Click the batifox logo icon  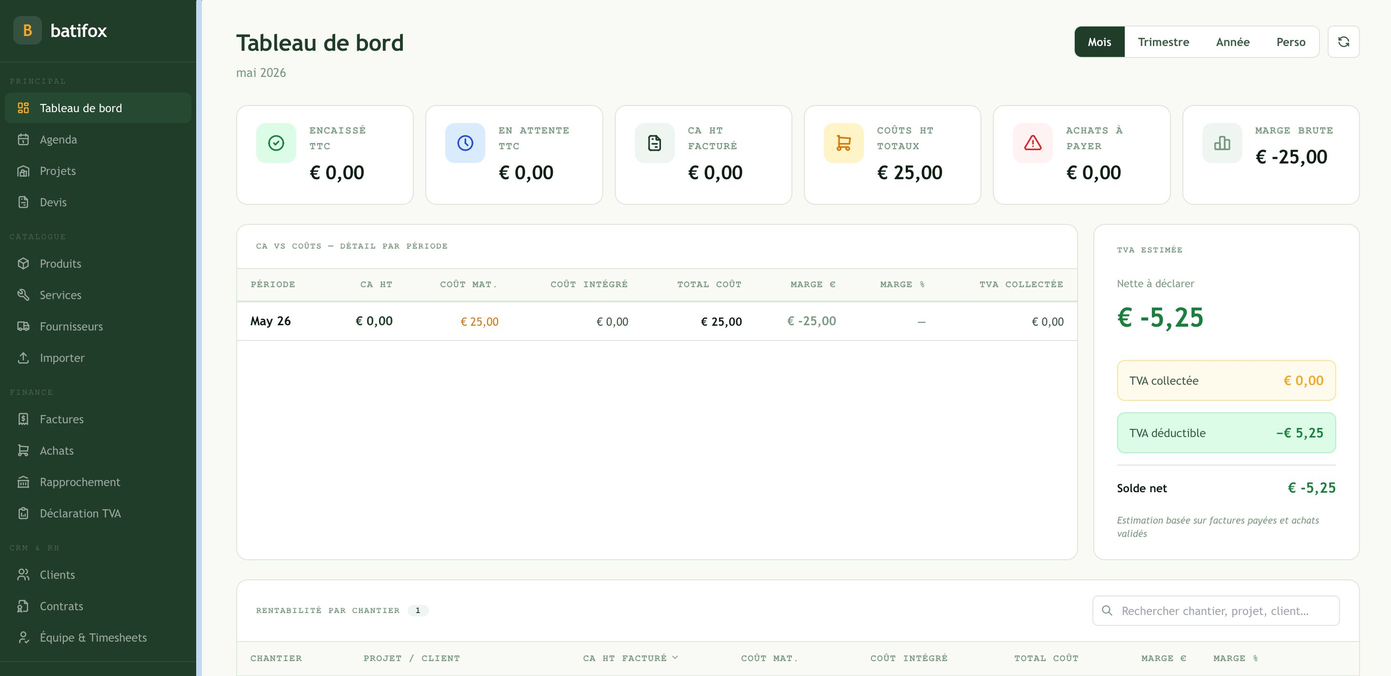point(27,30)
